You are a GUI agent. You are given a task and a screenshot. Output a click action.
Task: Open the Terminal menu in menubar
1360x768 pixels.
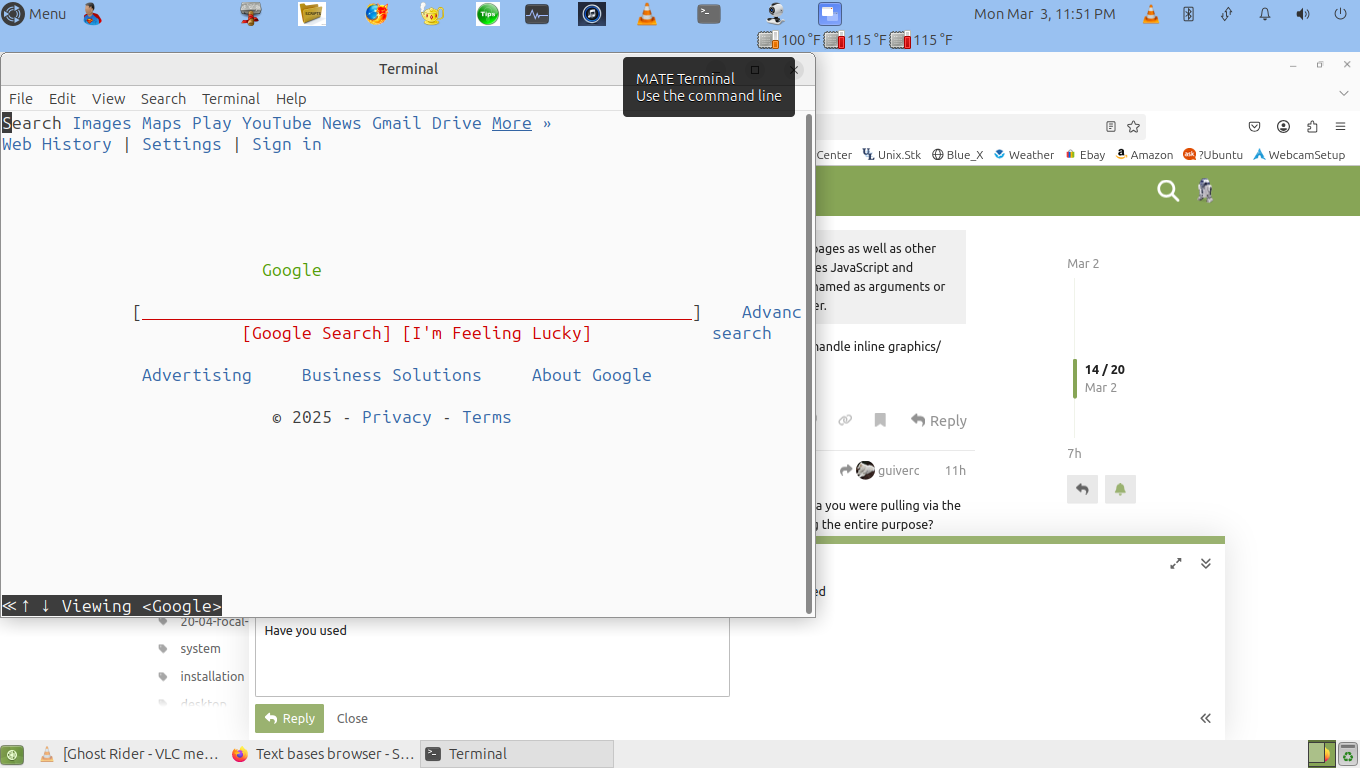pos(231,98)
